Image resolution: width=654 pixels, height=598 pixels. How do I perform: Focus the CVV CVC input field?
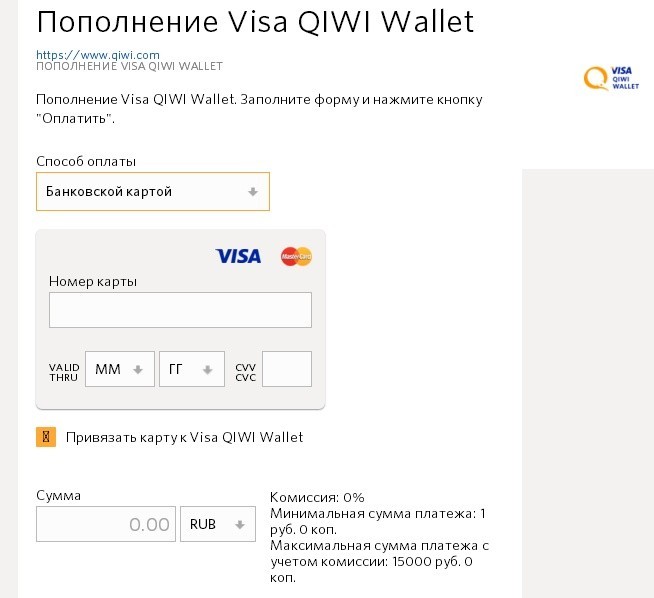(287, 369)
